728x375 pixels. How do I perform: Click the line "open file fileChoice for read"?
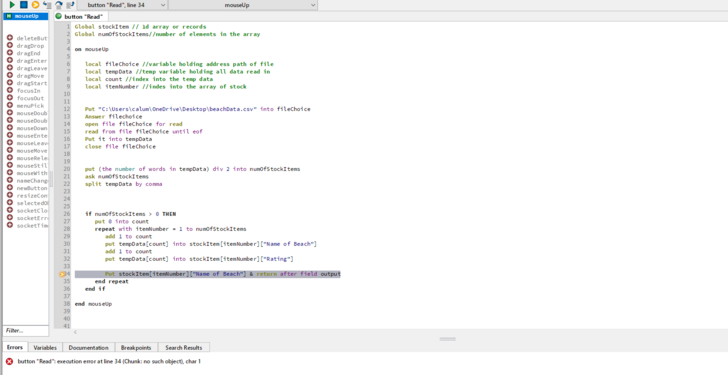(x=134, y=124)
